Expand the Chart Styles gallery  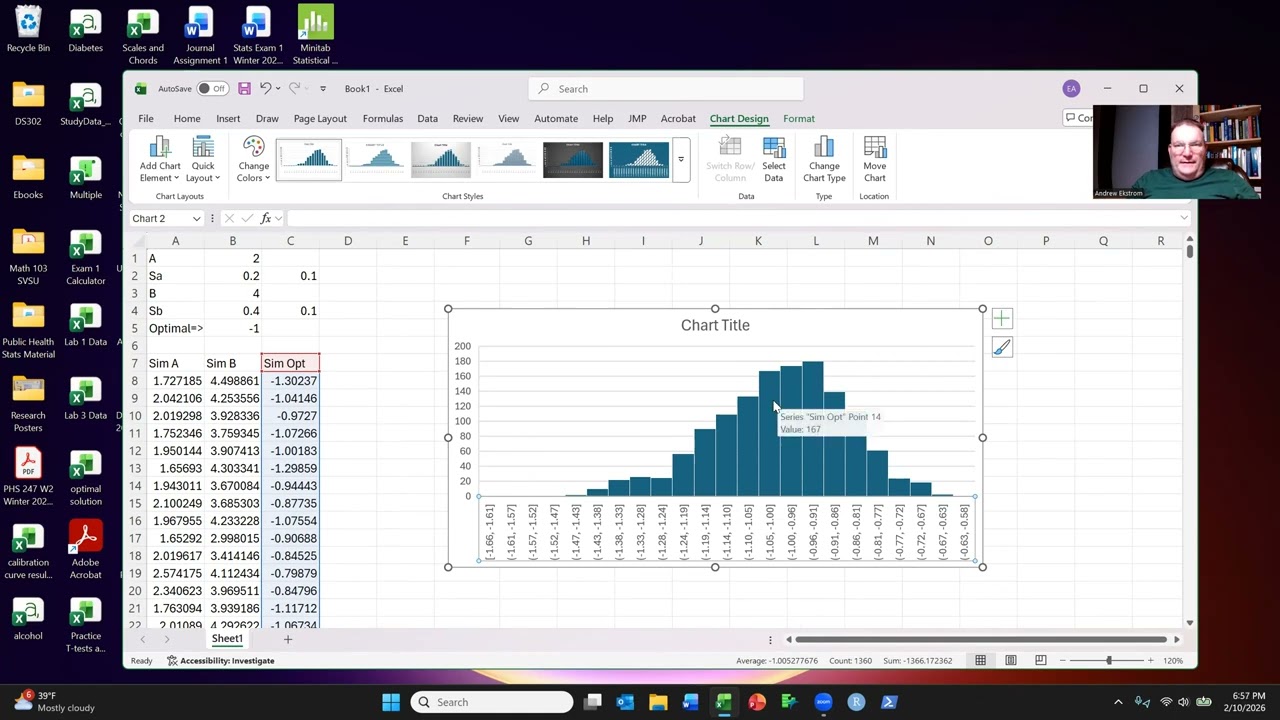(681, 160)
